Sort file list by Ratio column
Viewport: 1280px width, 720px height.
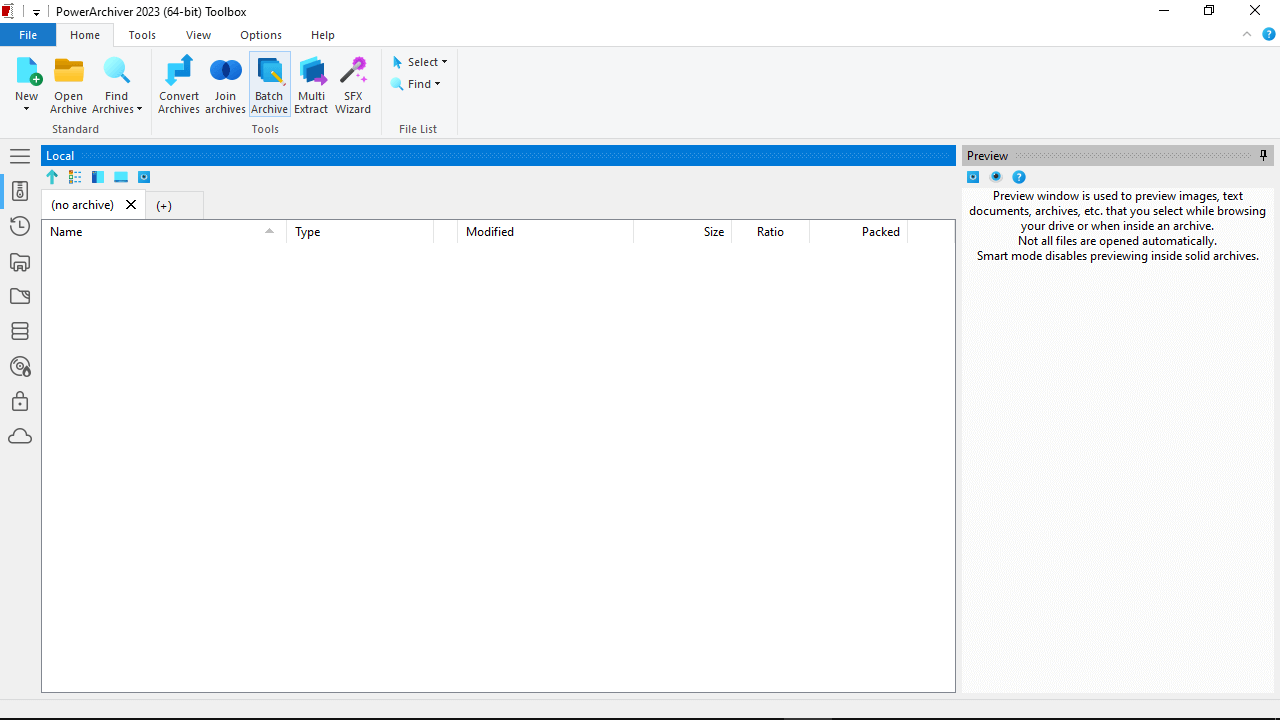click(770, 232)
